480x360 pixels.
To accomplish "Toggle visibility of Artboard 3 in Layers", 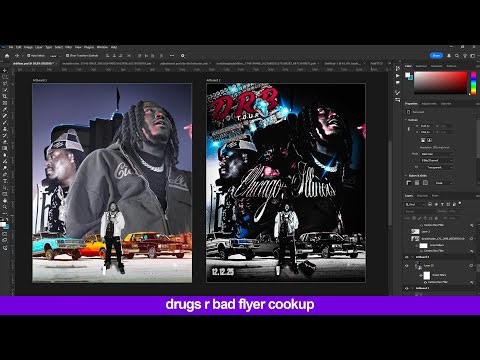I will tap(407, 257).
